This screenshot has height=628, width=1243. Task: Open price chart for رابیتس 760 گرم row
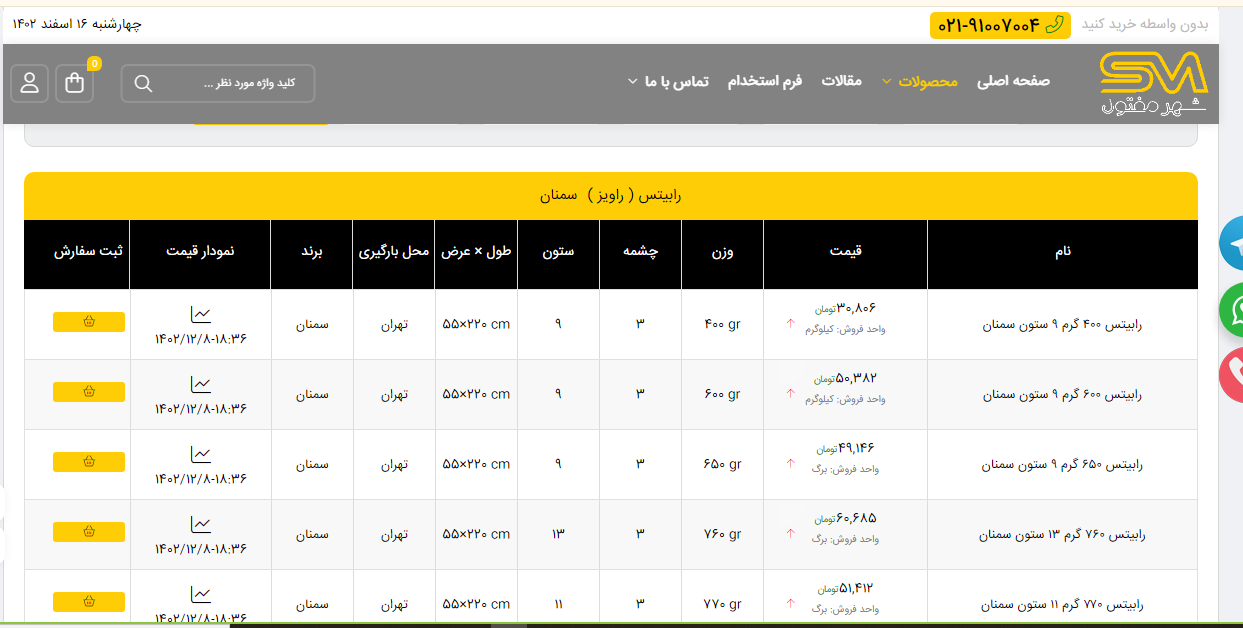[201, 524]
